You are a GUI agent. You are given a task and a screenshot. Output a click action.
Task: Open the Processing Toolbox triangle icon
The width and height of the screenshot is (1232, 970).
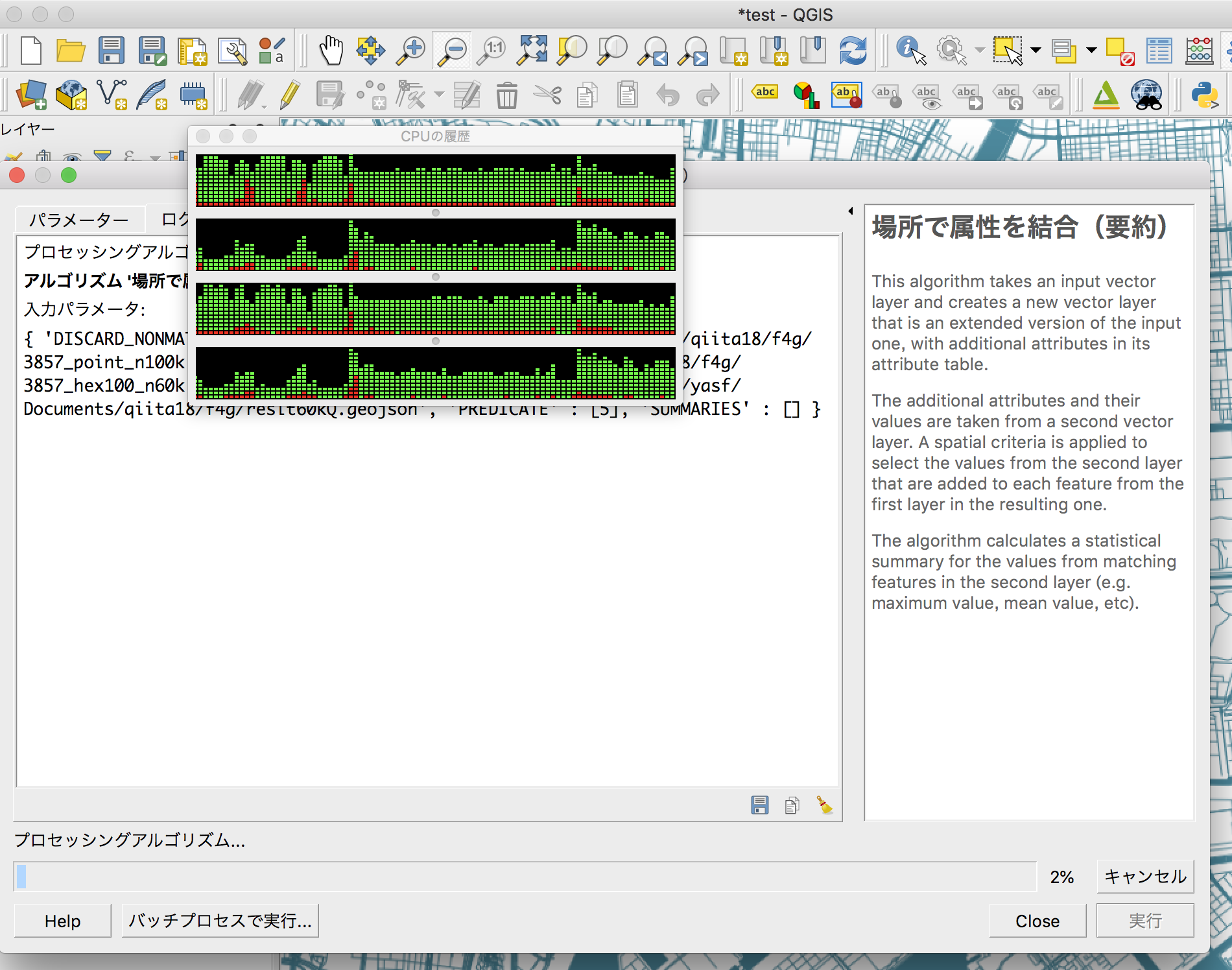[1108, 94]
